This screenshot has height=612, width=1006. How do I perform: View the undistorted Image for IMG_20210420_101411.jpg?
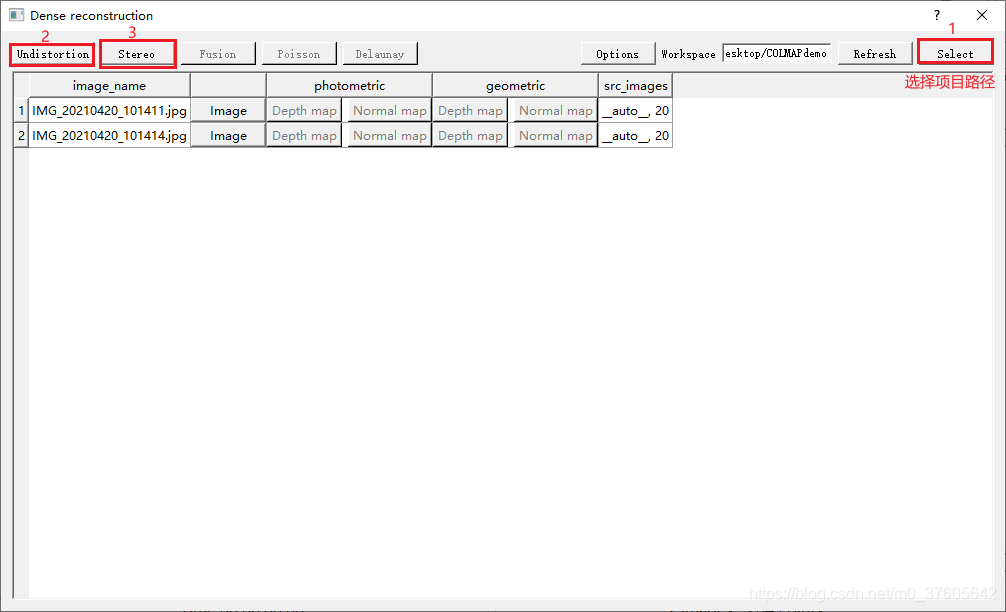[227, 110]
